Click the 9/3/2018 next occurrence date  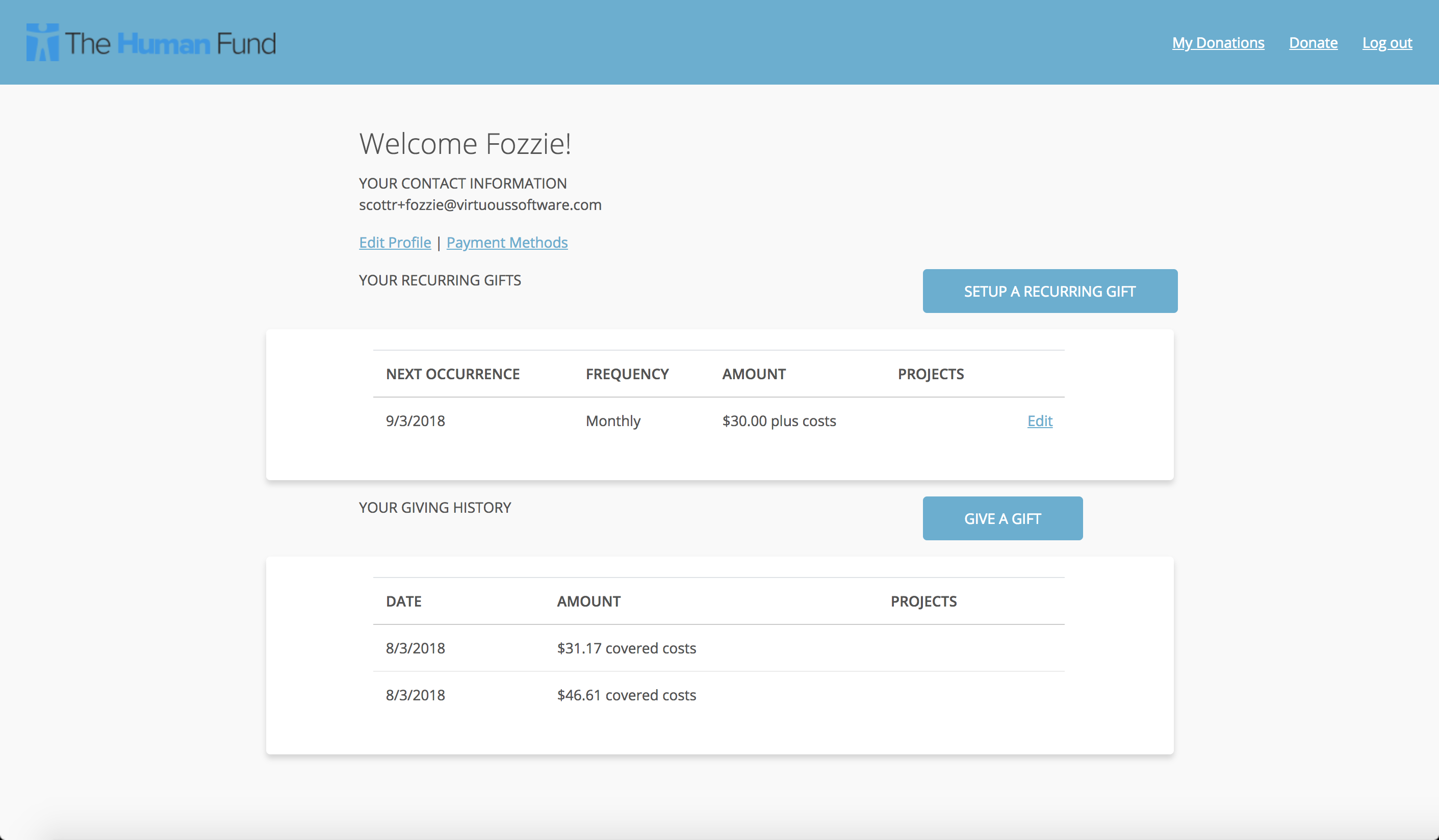point(415,421)
